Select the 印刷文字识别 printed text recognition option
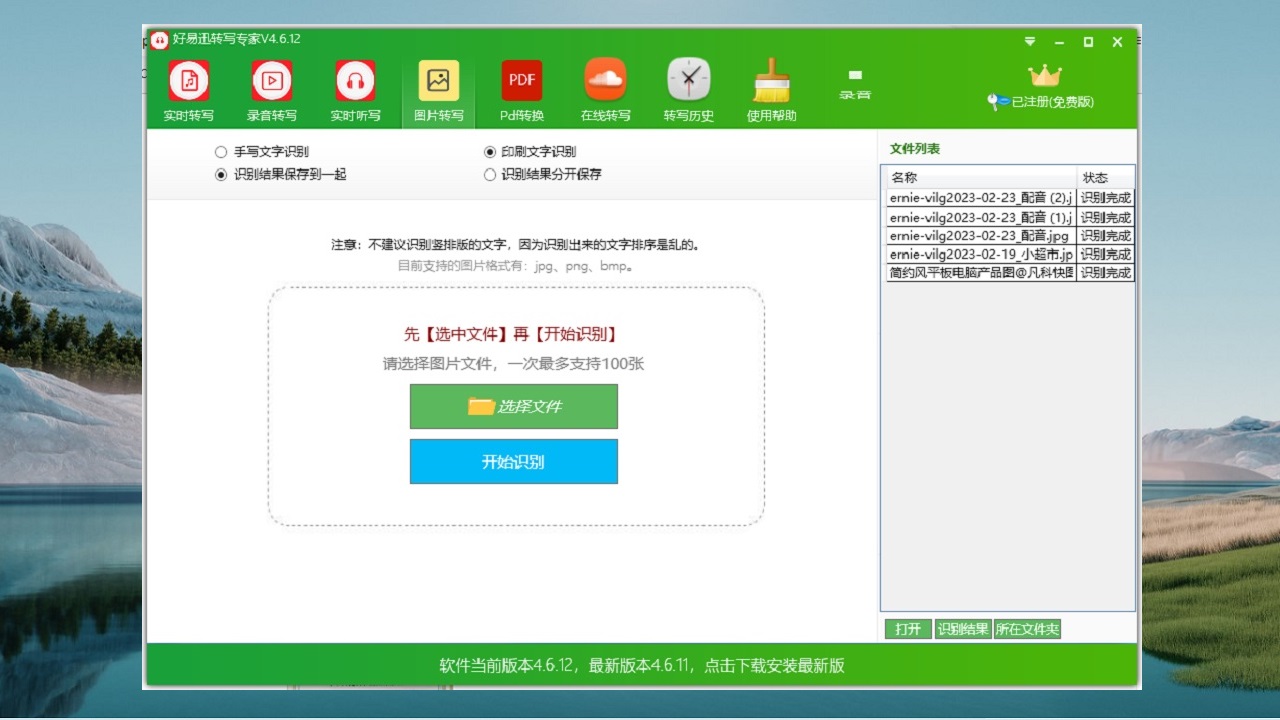Viewport: 1280px width, 720px height. (x=490, y=151)
